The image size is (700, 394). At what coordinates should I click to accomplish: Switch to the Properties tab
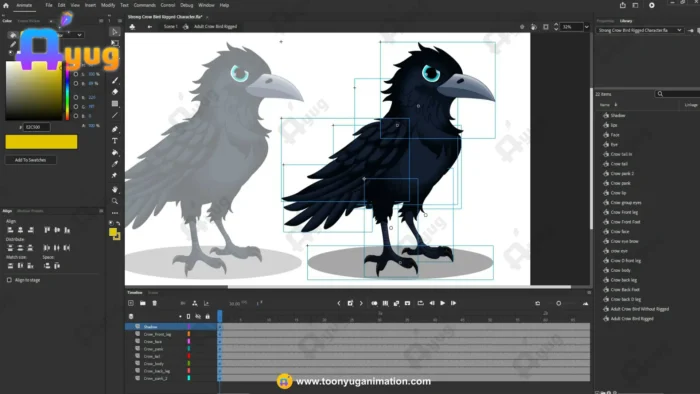click(605, 21)
